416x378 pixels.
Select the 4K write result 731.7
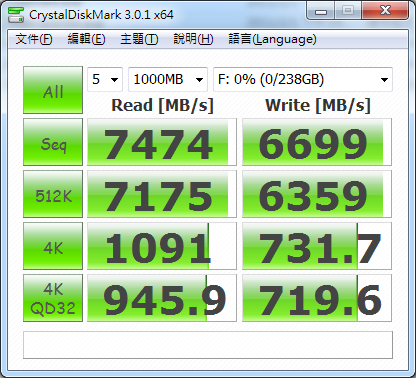point(317,246)
